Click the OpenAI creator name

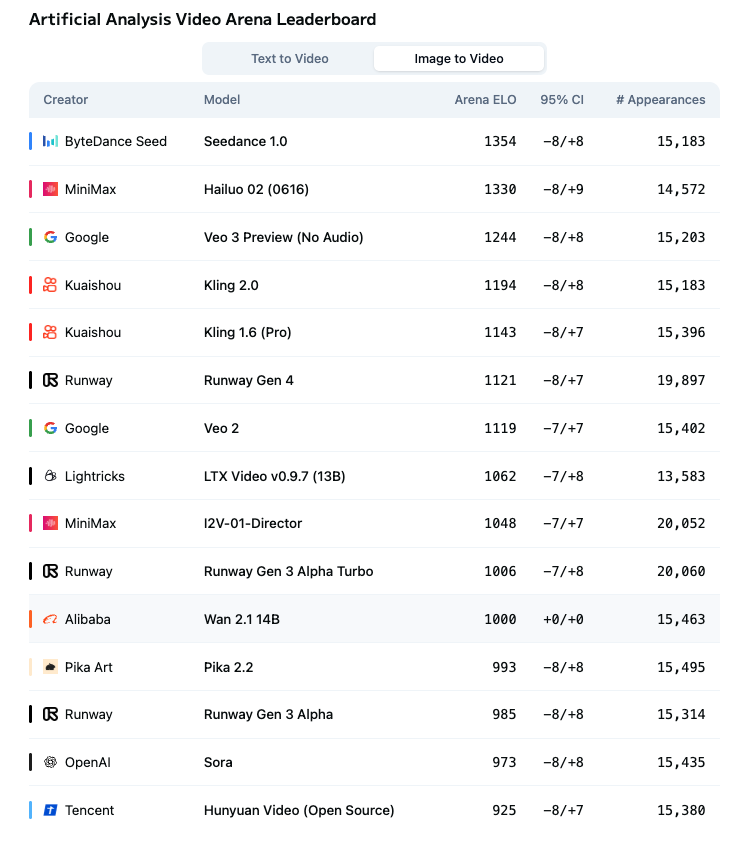(87, 762)
